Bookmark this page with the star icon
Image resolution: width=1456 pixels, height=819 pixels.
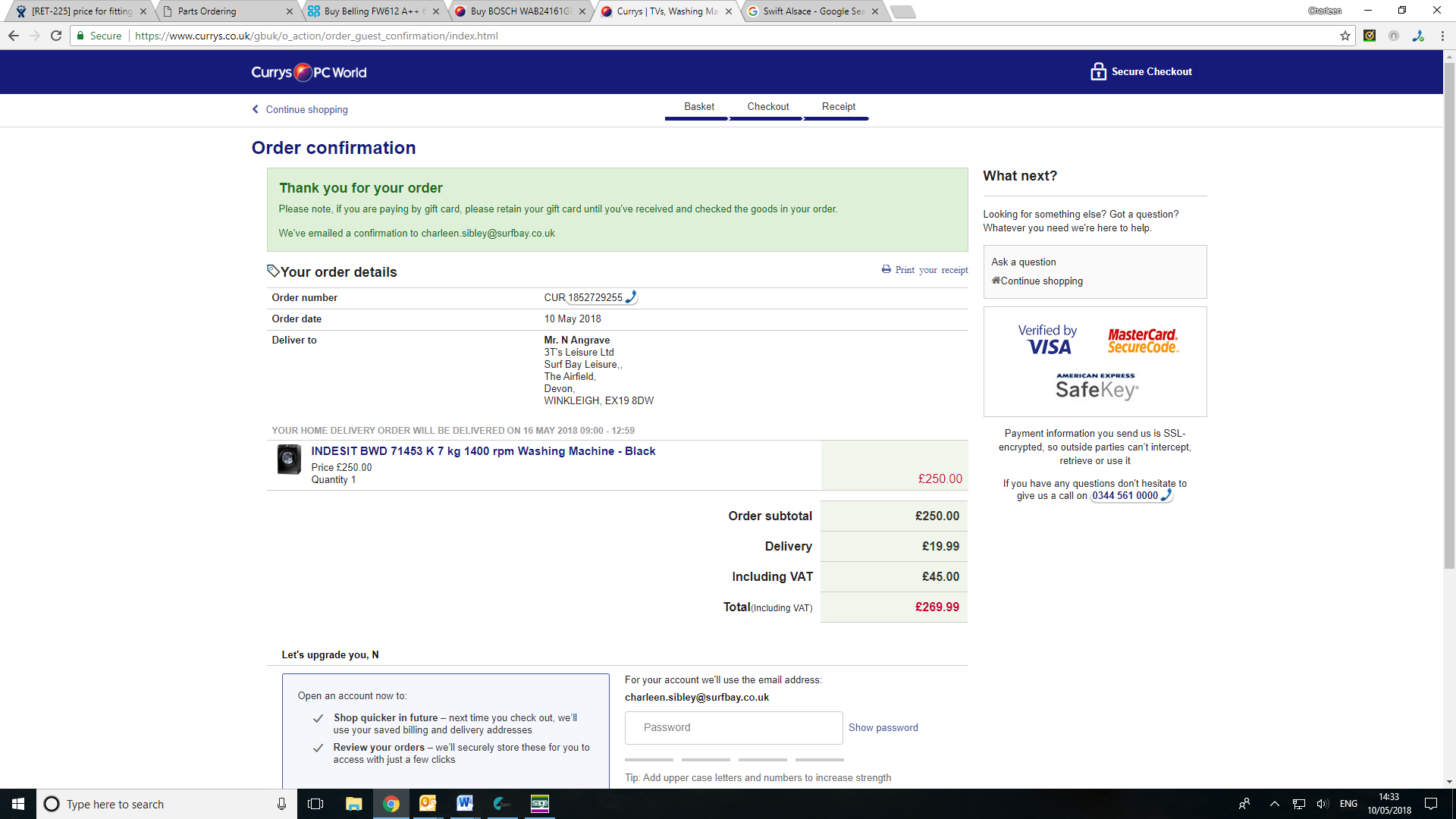click(1345, 36)
